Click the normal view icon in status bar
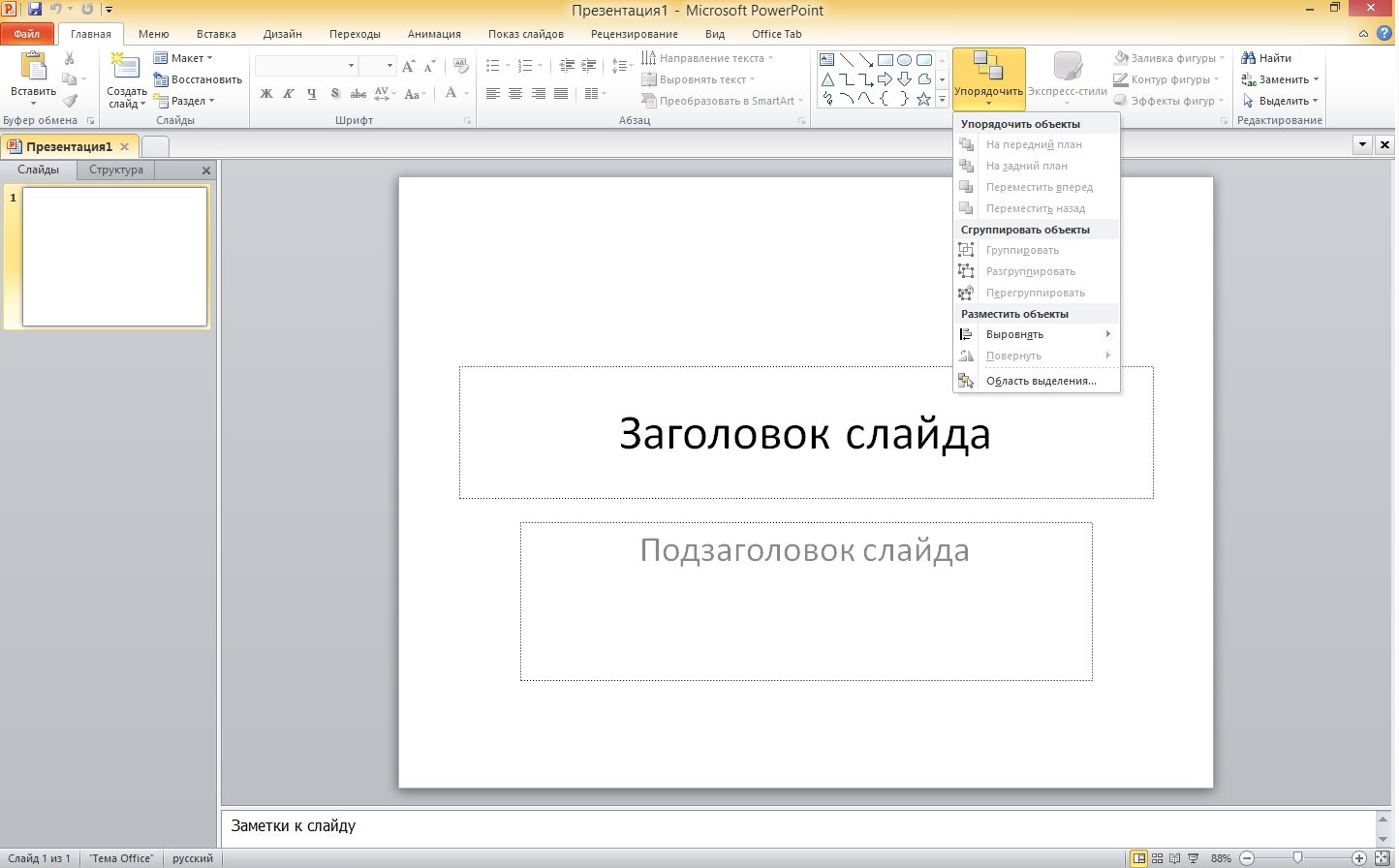The image size is (1399, 868). (1139, 858)
